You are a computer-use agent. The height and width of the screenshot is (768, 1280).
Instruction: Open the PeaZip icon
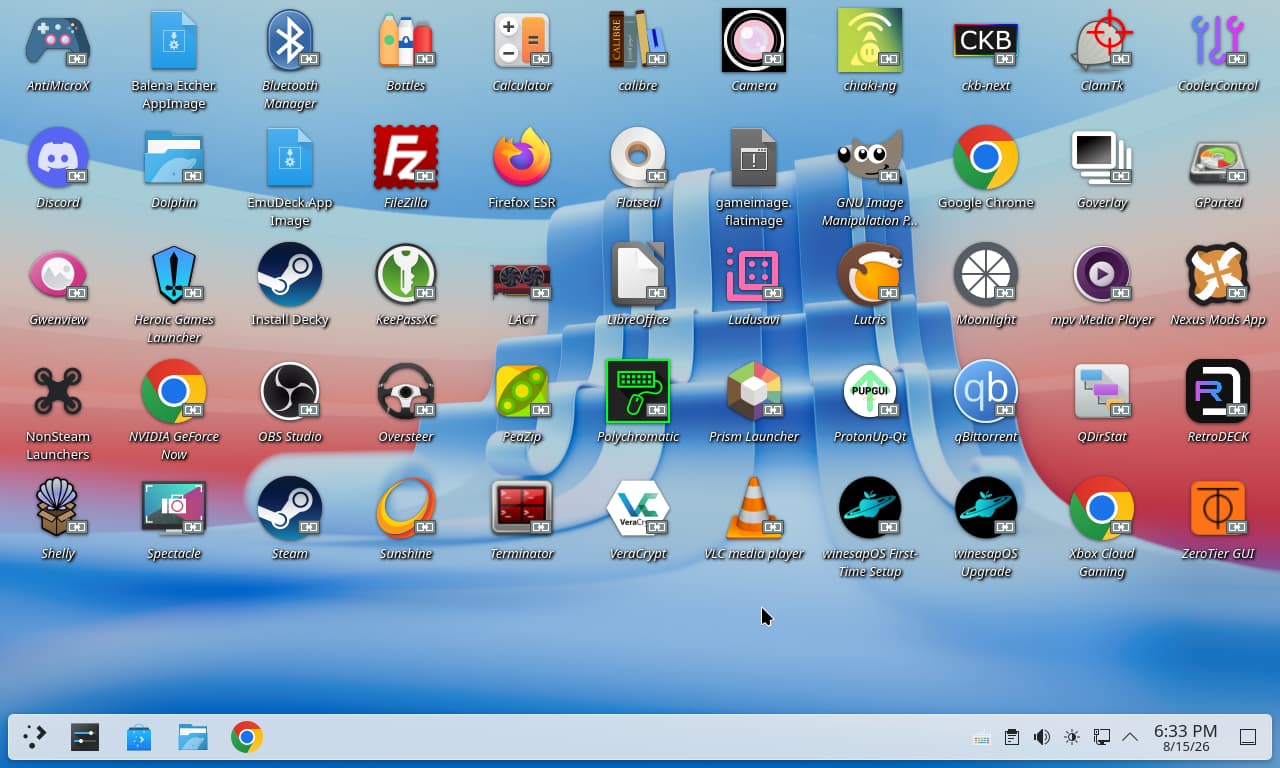coord(522,392)
